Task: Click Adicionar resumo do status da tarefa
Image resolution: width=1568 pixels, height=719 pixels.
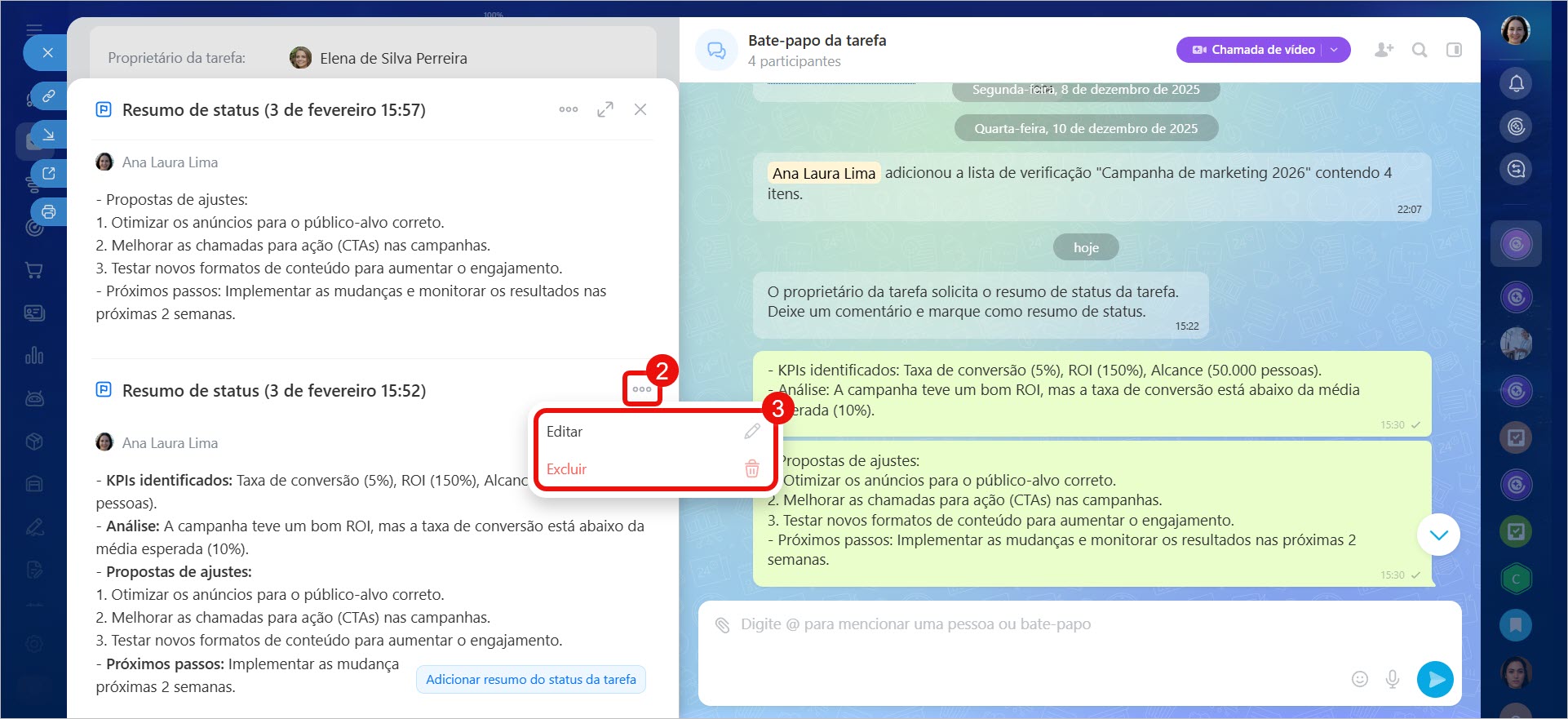Action: [x=530, y=679]
